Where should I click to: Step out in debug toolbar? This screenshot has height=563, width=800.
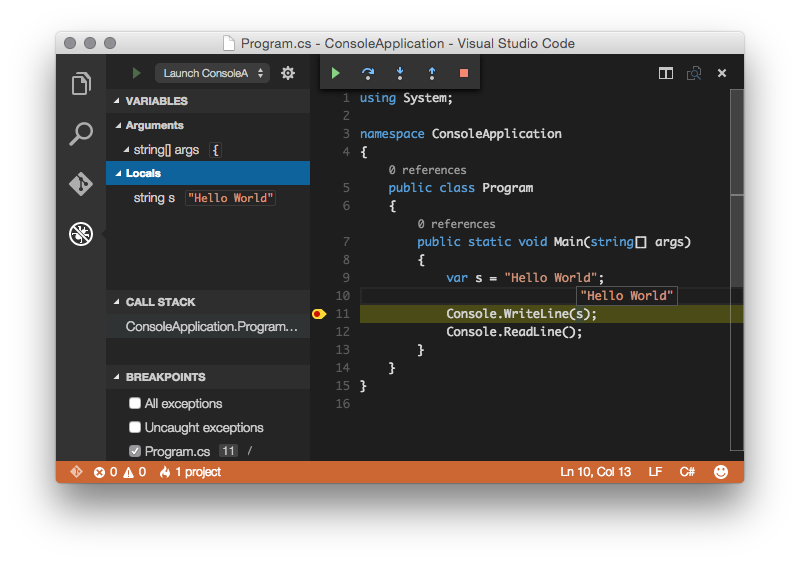[432, 73]
